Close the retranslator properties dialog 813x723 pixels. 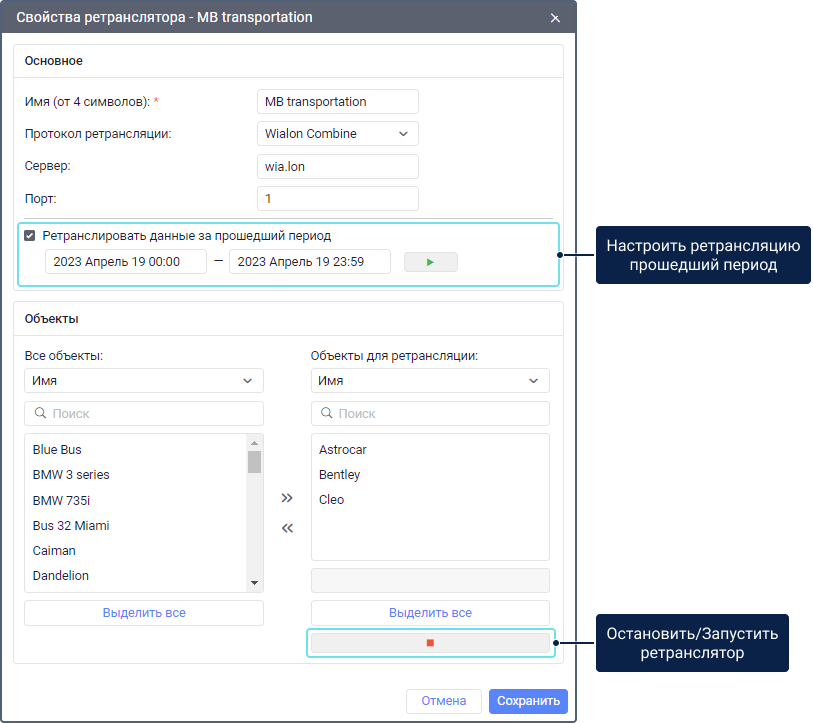tap(555, 18)
